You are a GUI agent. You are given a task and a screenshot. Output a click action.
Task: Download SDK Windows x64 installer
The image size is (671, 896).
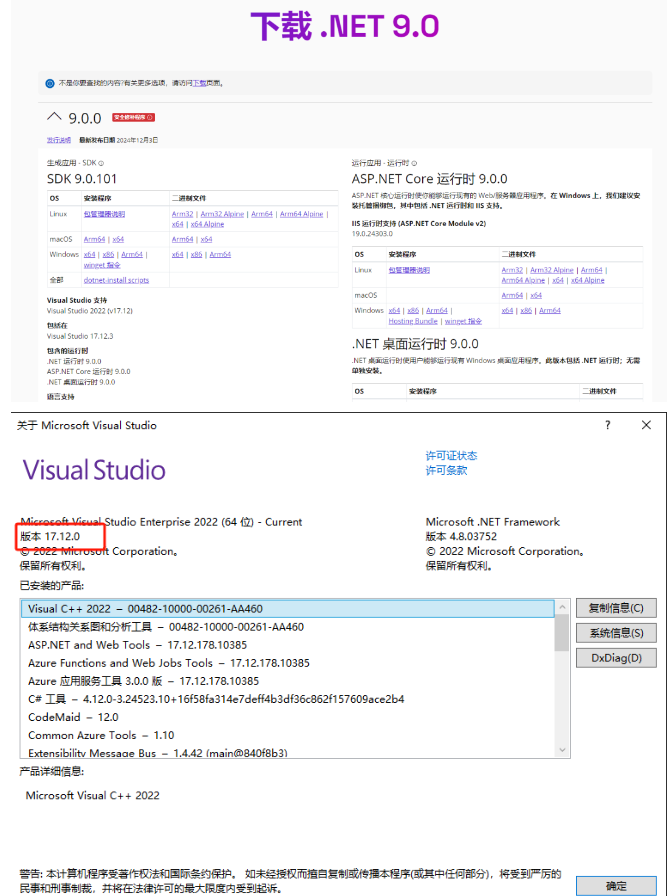pos(89,254)
